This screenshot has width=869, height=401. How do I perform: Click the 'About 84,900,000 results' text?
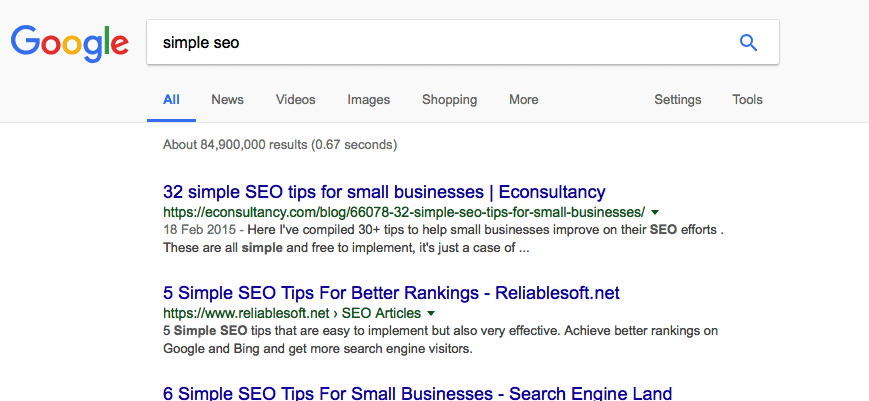[x=280, y=145]
